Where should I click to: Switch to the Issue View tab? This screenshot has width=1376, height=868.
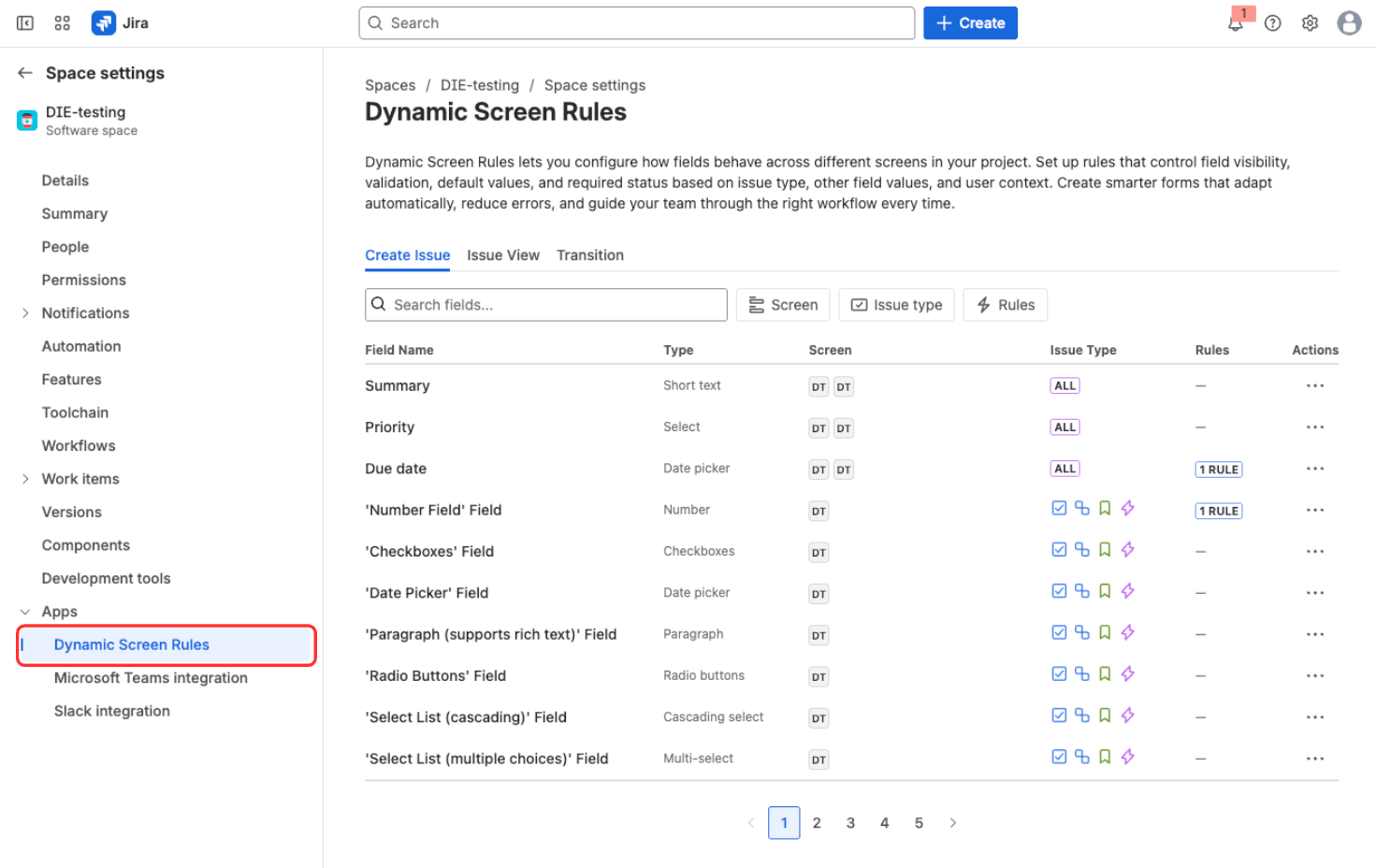[x=503, y=254]
